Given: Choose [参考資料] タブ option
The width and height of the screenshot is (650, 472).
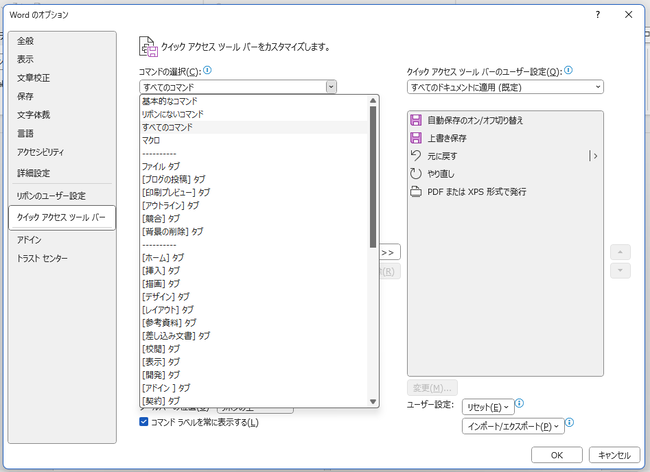Looking at the screenshot, I should 253,322.
